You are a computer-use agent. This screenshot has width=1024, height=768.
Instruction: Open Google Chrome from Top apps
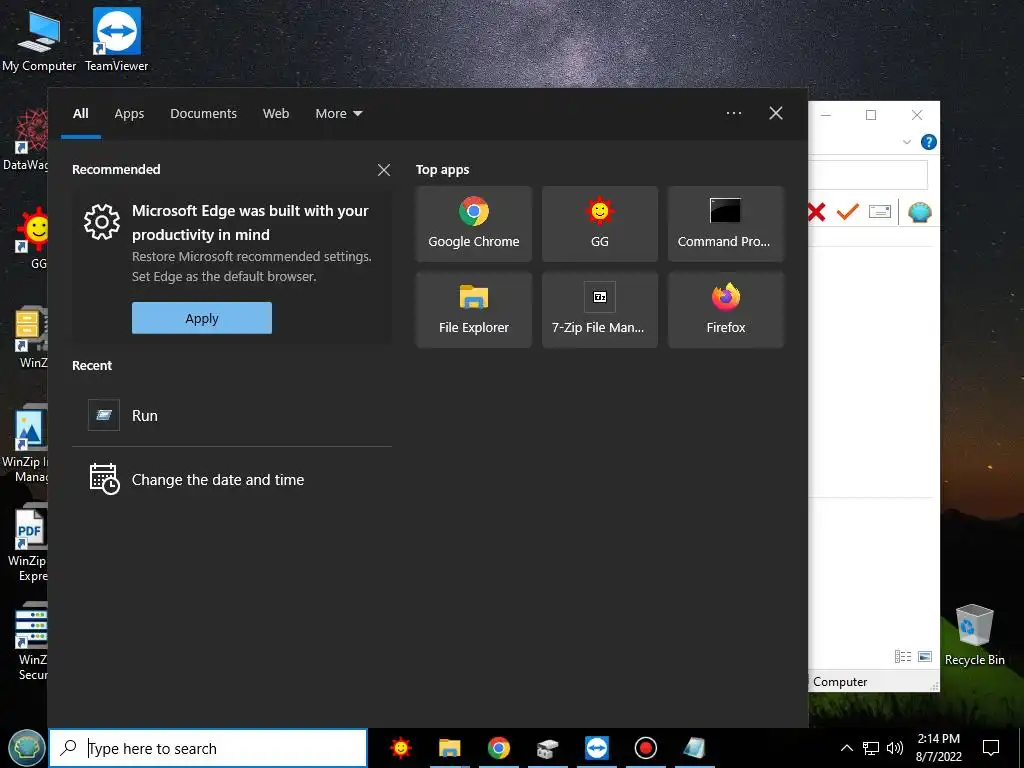click(473, 224)
